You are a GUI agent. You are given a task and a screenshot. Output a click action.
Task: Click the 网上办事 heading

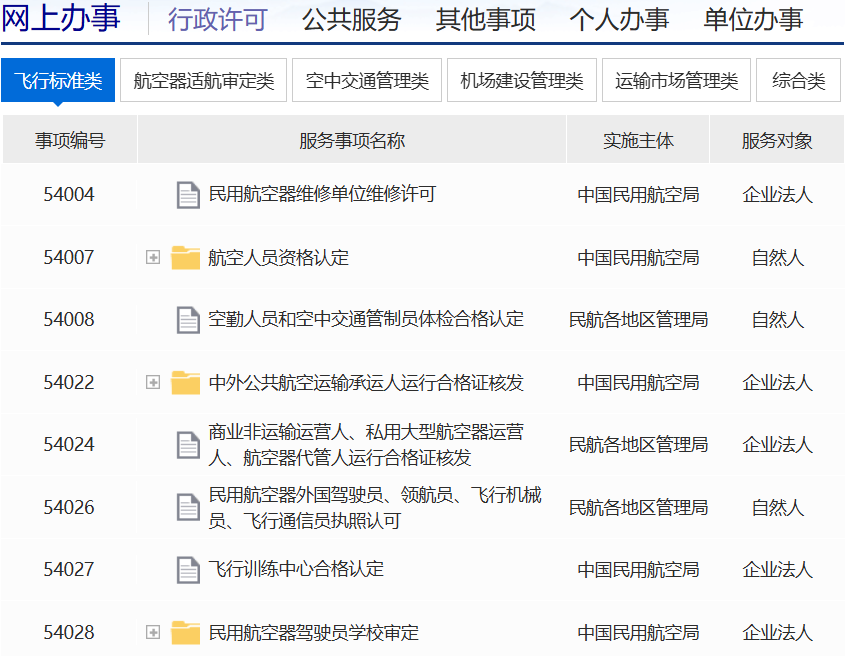click(61, 18)
